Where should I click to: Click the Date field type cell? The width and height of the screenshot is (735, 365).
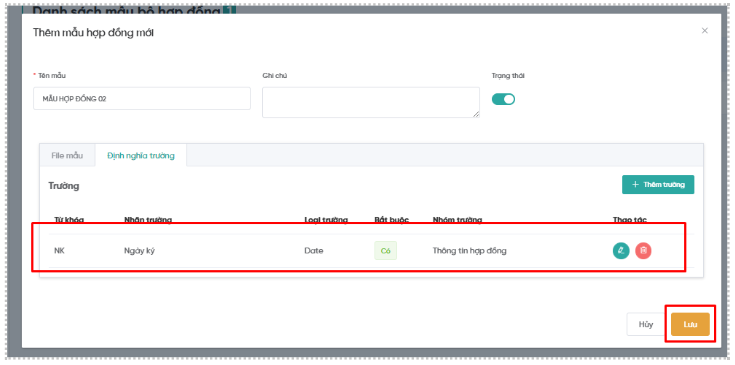pyautogui.click(x=314, y=251)
